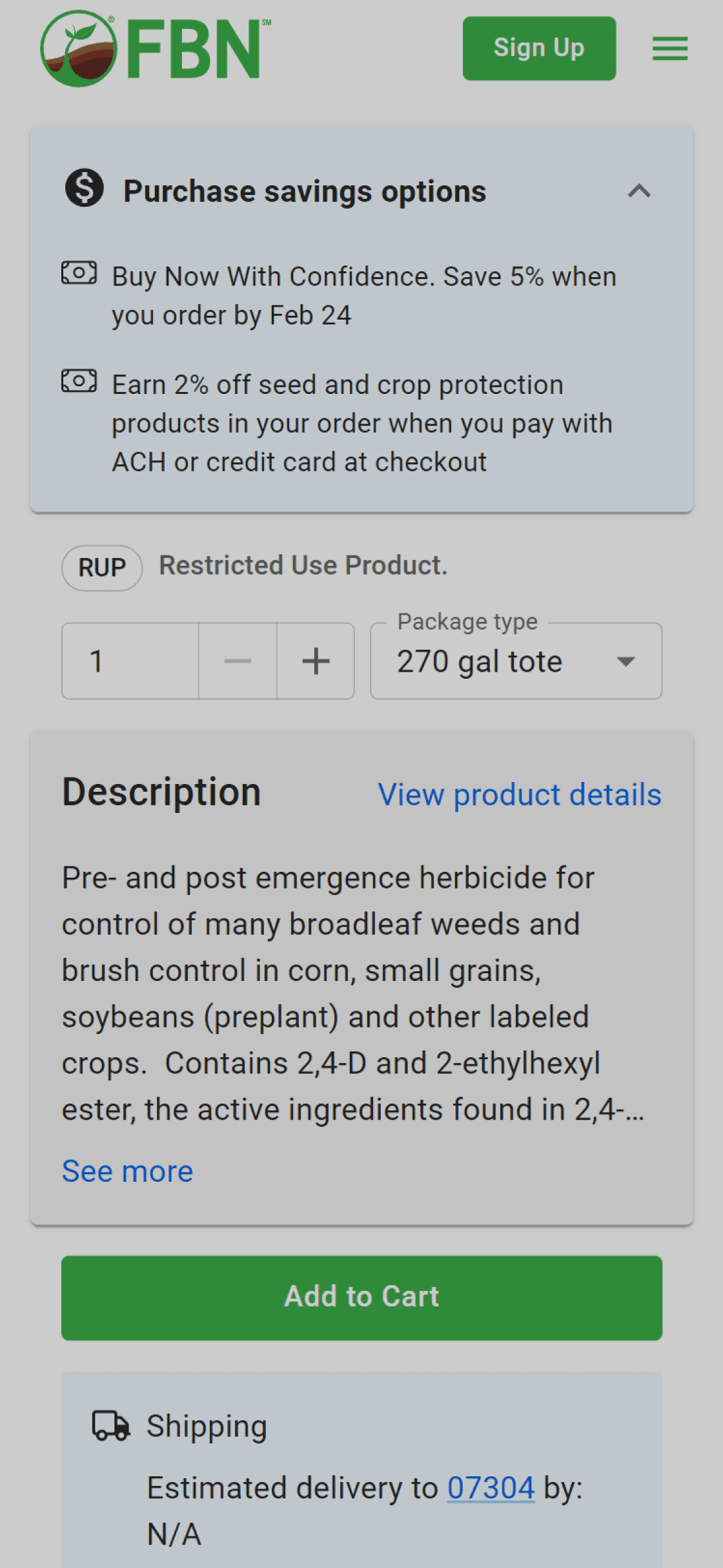The image size is (723, 1568).
Task: Expand description with See more
Action: pyautogui.click(x=128, y=1171)
